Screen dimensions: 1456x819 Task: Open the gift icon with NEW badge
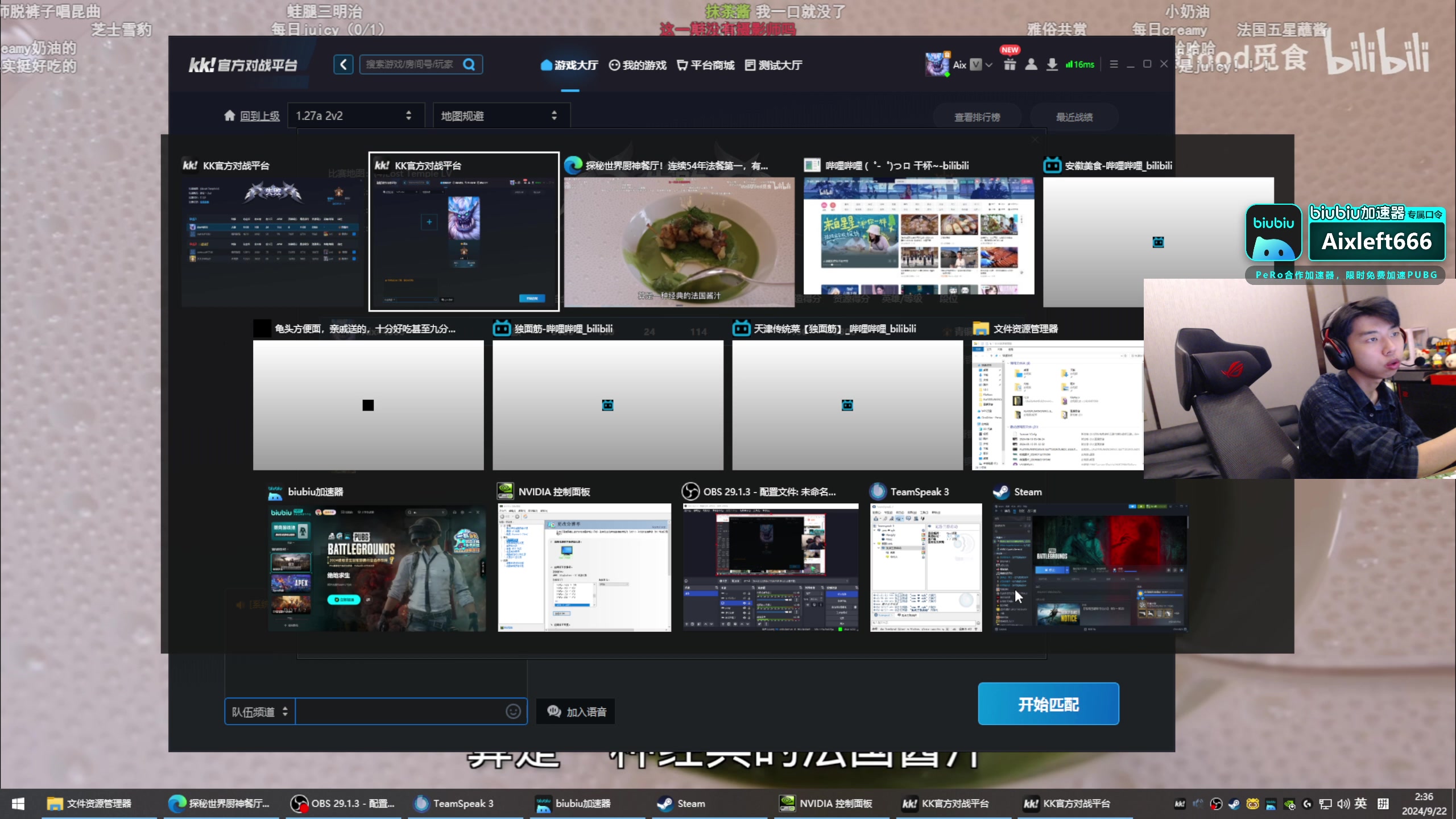pyautogui.click(x=1010, y=64)
